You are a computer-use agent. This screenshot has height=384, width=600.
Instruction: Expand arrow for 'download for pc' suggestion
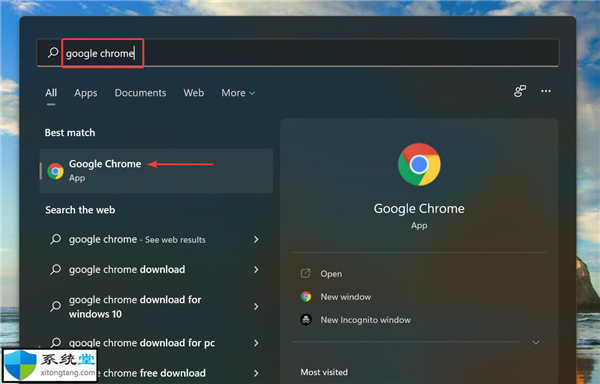tap(256, 343)
